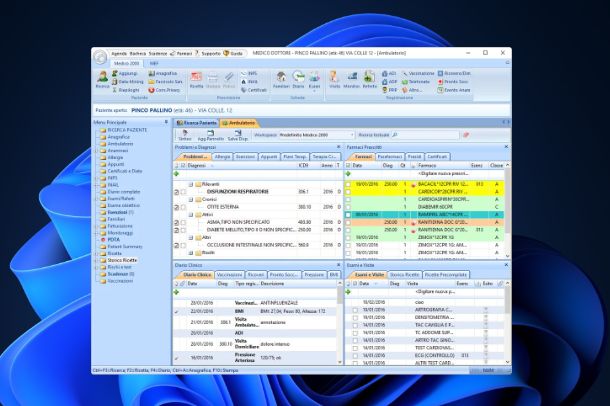Click the Familiari ribbon icon
This screenshot has height=406, width=610.
(281, 80)
